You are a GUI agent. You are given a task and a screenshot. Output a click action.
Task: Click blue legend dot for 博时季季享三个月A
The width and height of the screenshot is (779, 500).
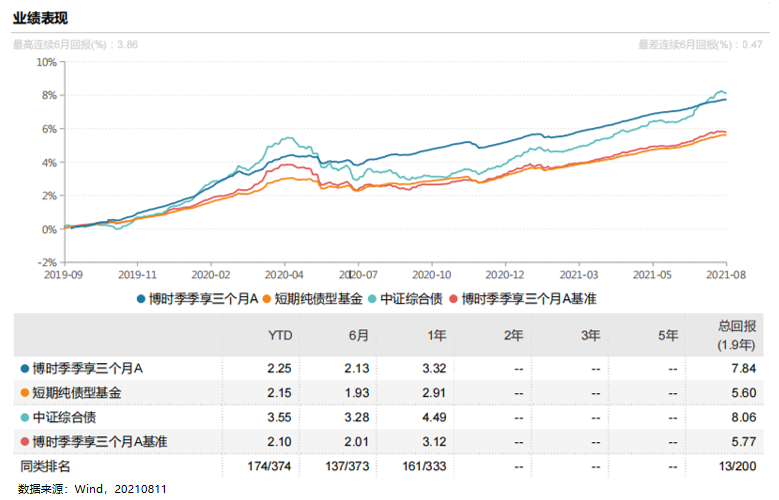coord(142,298)
